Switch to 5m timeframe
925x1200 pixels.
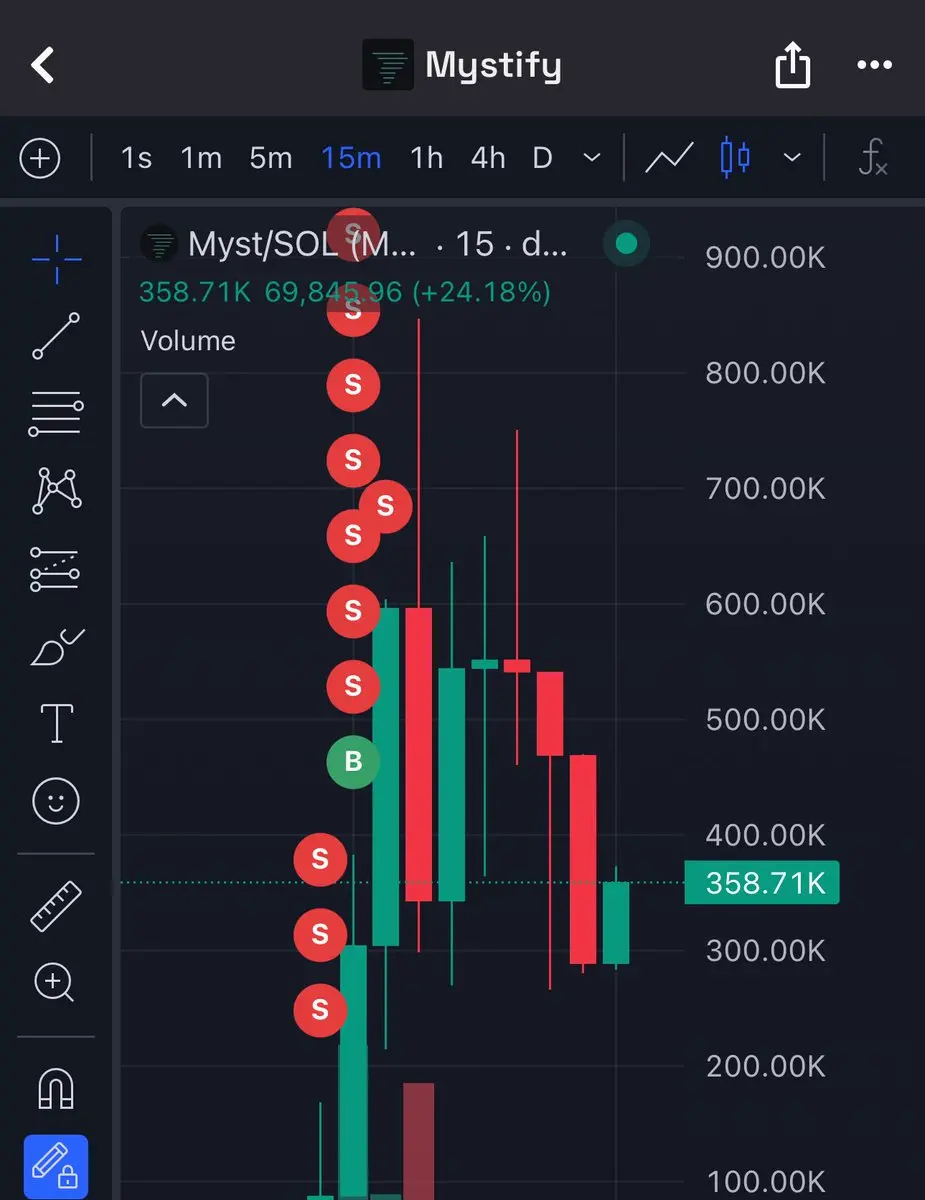270,158
